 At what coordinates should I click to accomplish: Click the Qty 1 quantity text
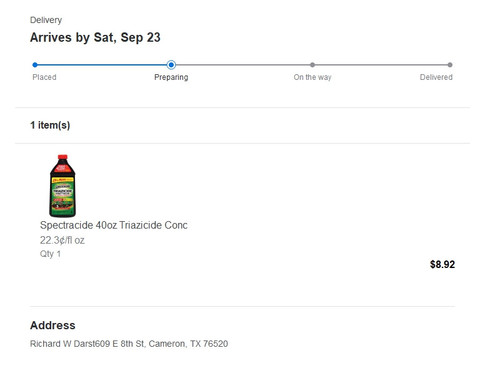pyautogui.click(x=50, y=254)
